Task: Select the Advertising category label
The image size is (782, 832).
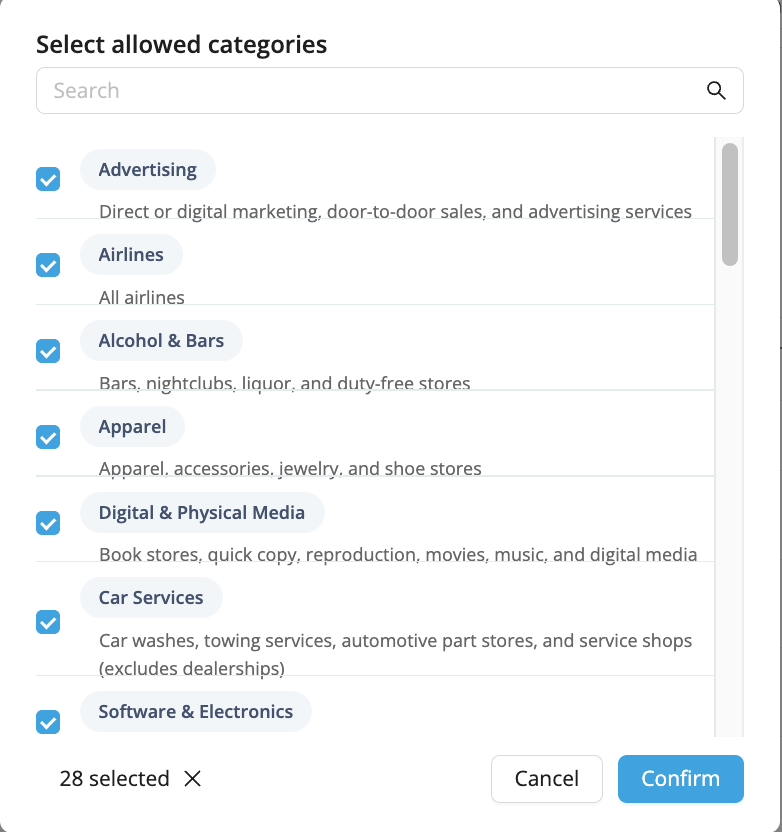Action: point(147,169)
